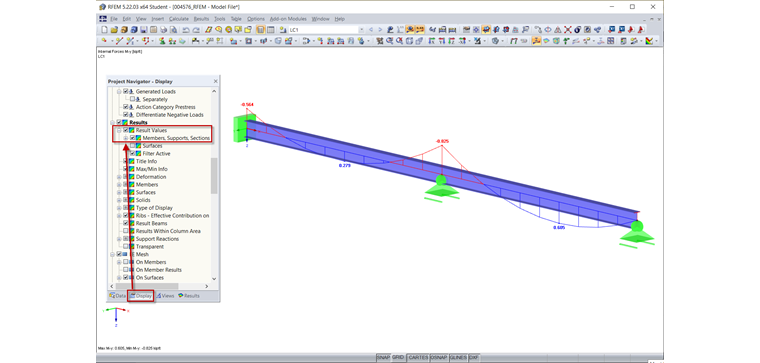The width and height of the screenshot is (760, 363).
Task: Toggle the GLINES status bar button
Action: 458,357
